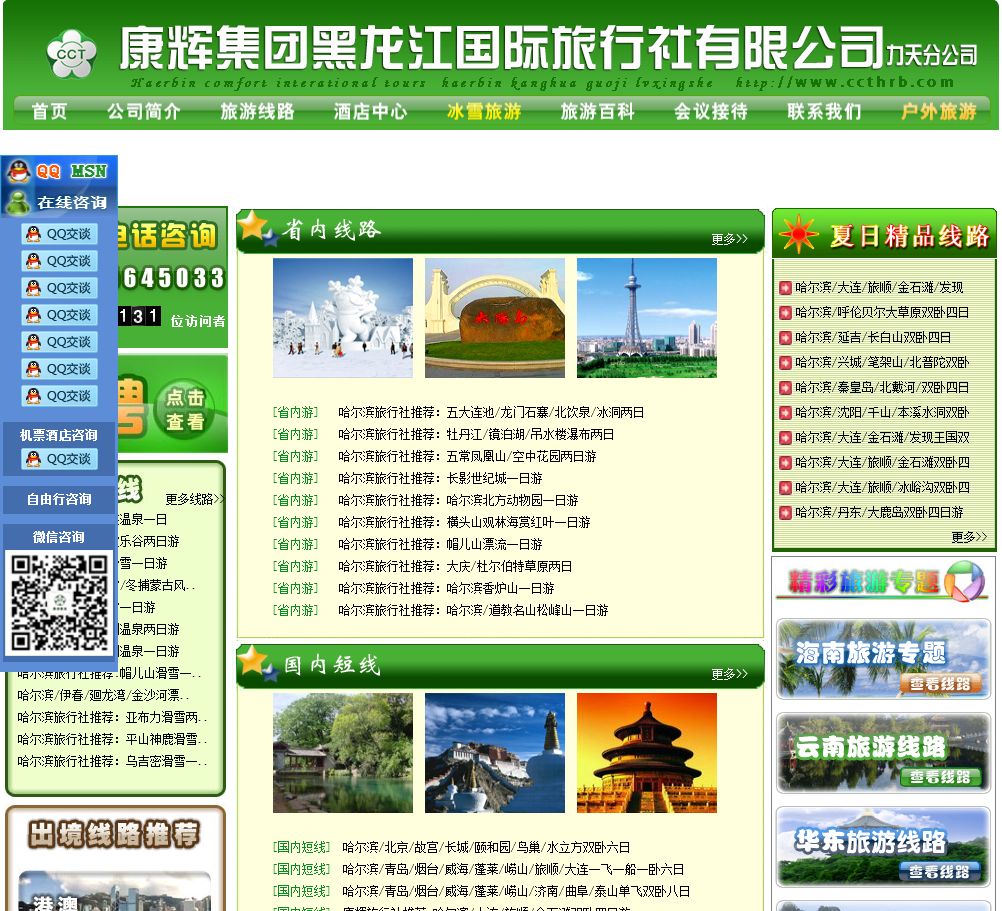1002x911 pixels.
Task: Open the QQ penguin icon in chat panel
Action: (19, 171)
